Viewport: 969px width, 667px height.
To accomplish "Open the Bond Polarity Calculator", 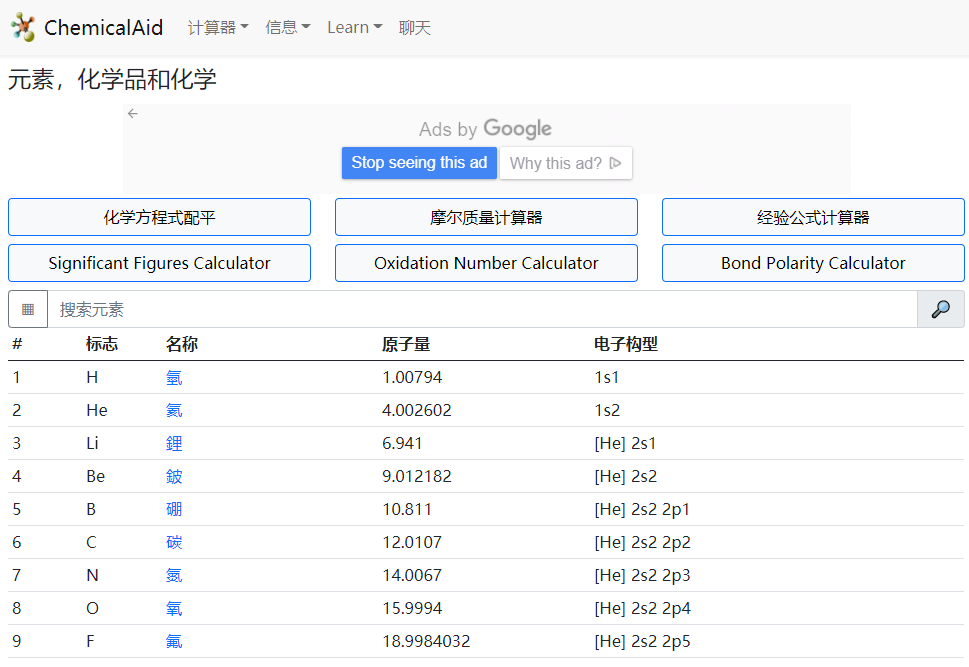I will coord(813,263).
